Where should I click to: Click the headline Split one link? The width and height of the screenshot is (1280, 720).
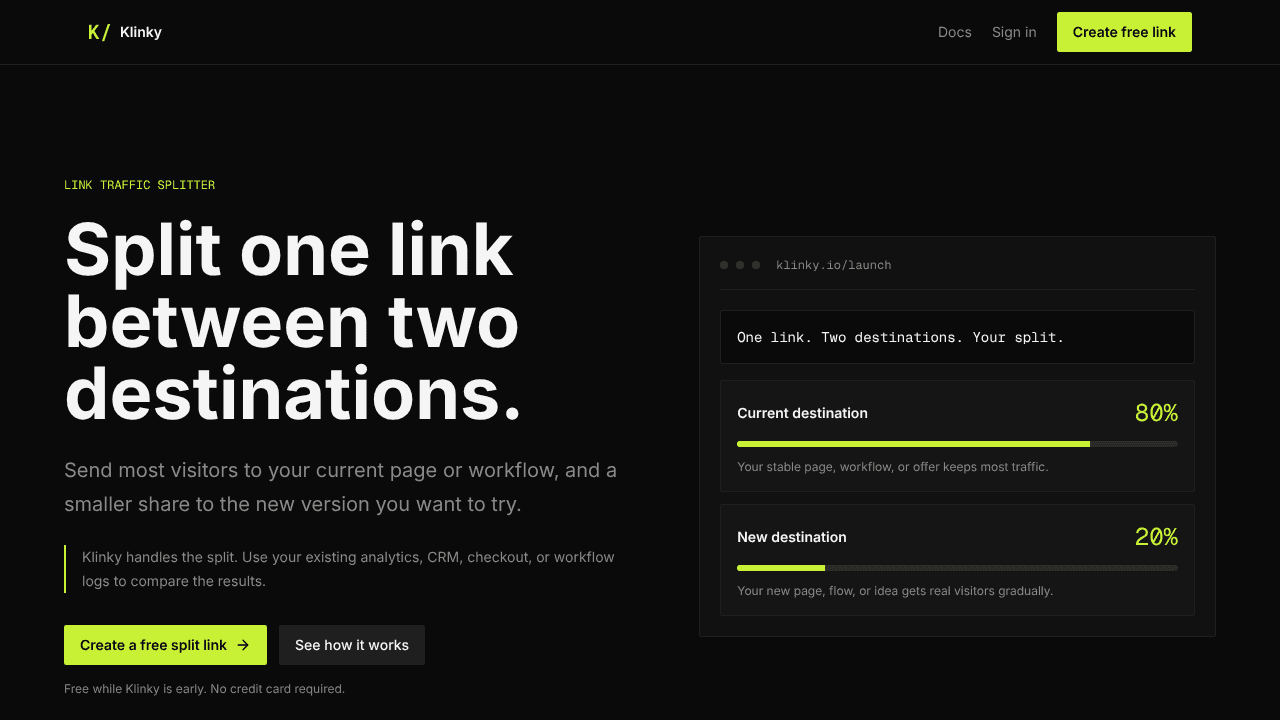(289, 250)
